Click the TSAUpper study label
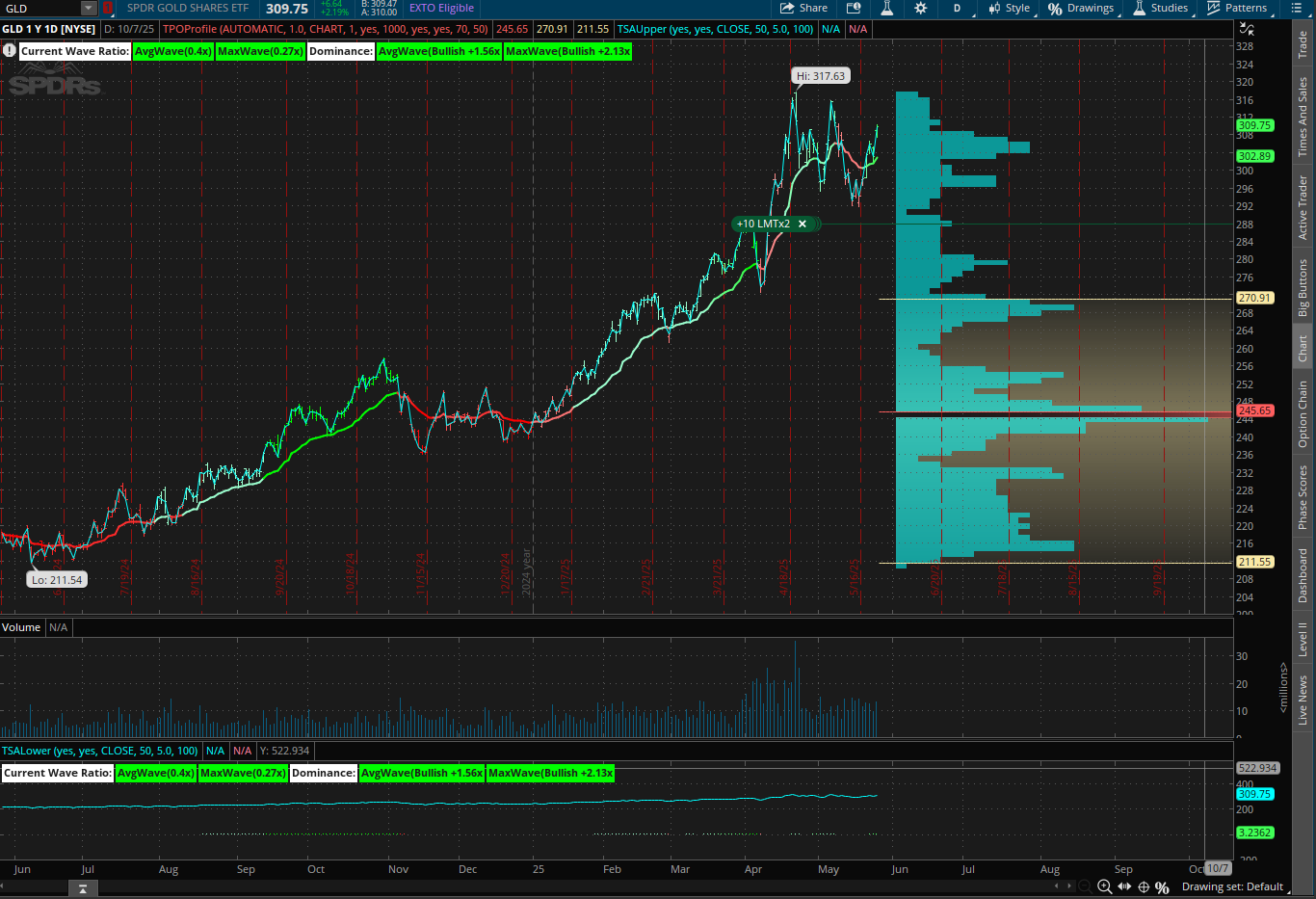Image resolution: width=1316 pixels, height=899 pixels. tap(715, 29)
